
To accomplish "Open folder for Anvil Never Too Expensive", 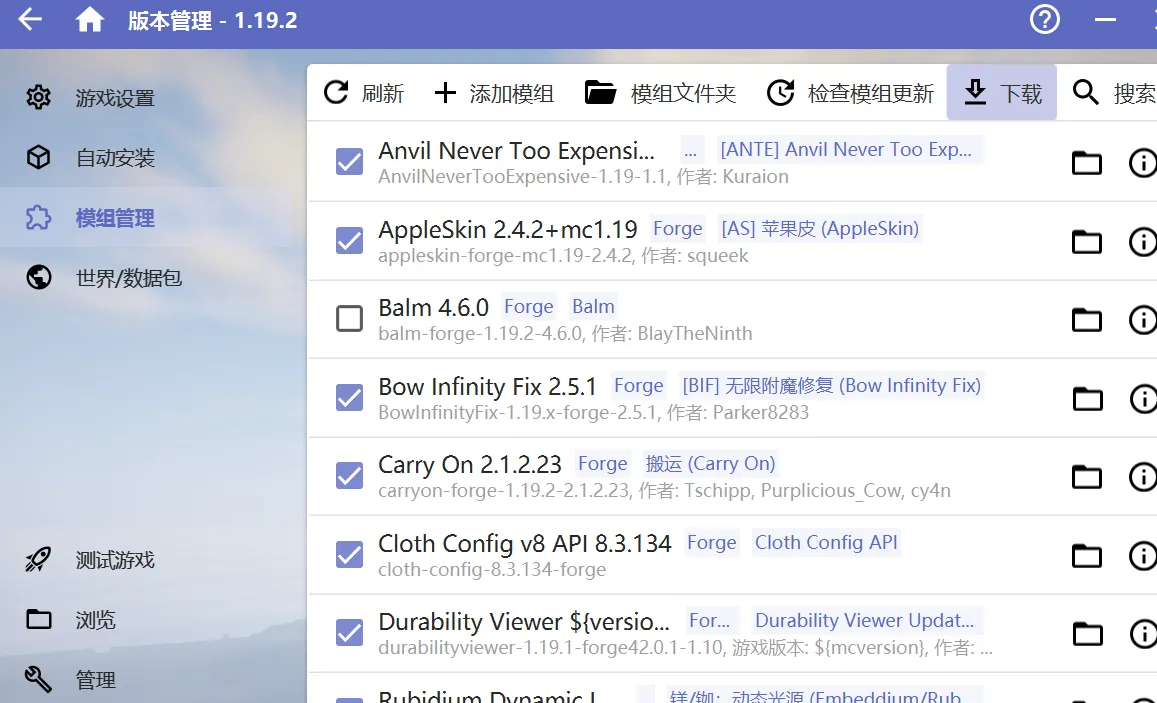I will pyautogui.click(x=1087, y=162).
